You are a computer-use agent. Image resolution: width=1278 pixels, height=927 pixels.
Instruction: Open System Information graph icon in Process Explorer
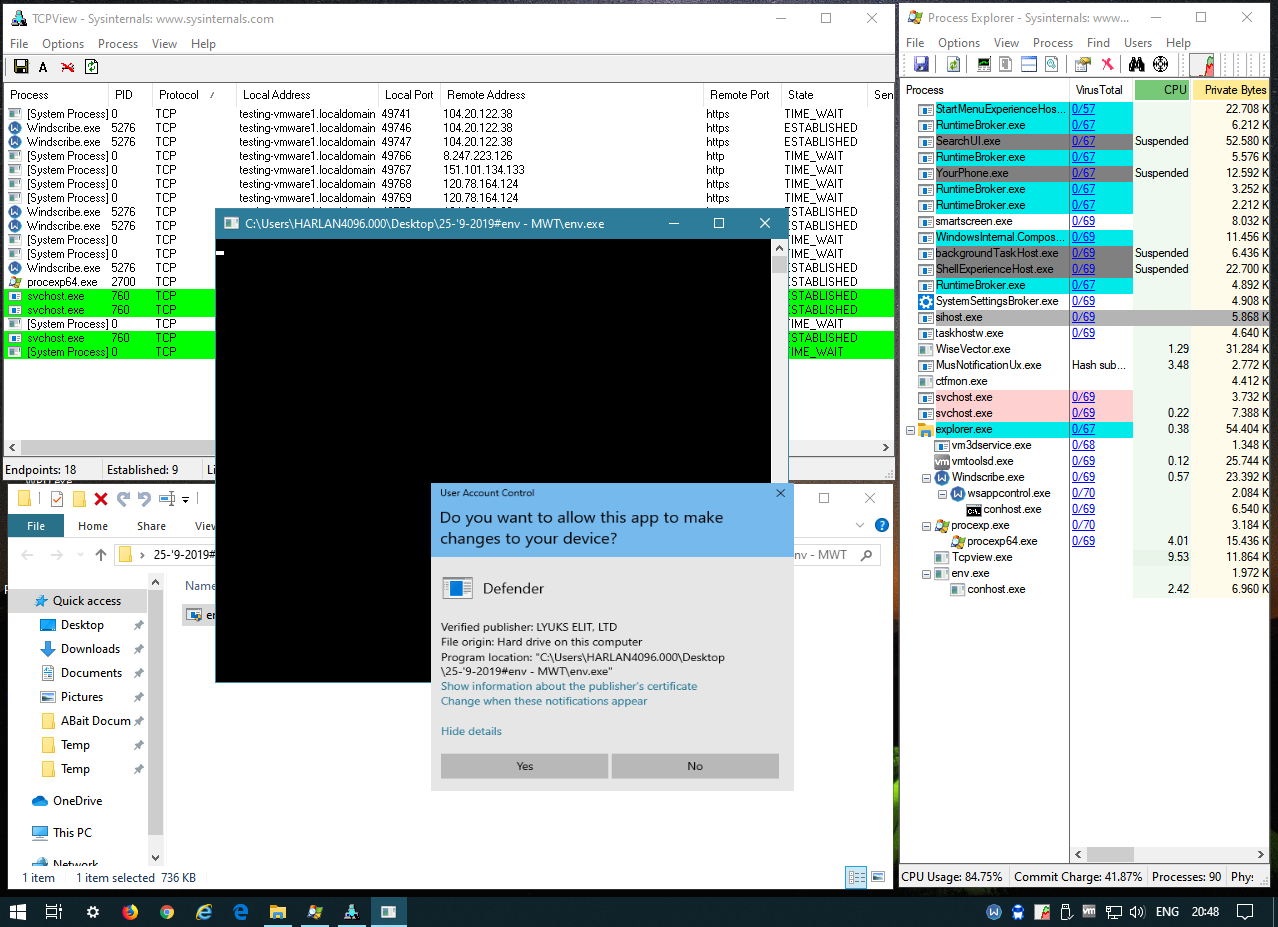984,64
